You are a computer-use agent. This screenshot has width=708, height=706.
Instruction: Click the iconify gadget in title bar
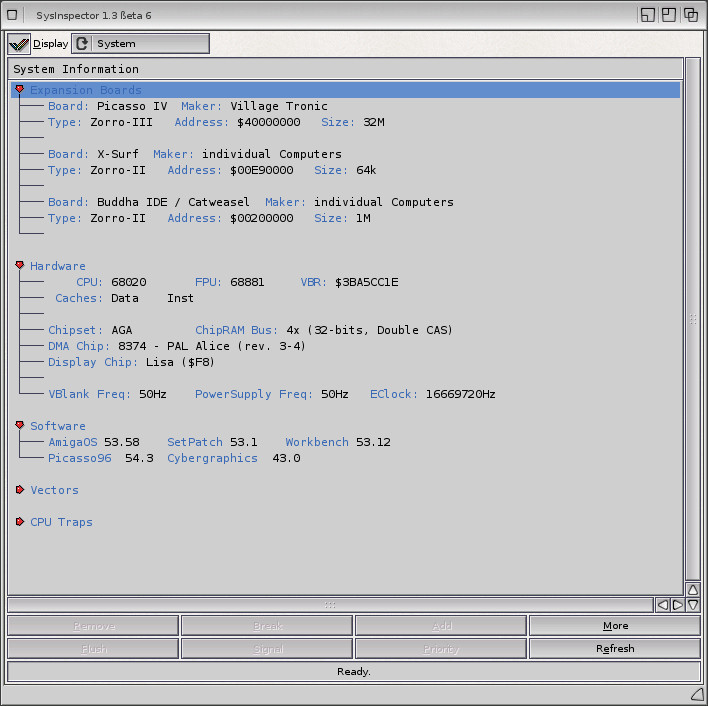click(x=647, y=15)
